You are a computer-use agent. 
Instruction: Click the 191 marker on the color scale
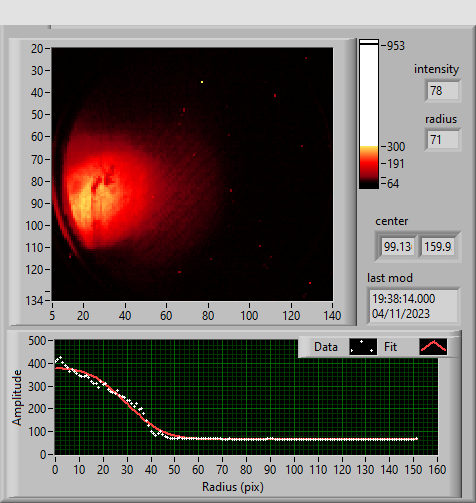click(x=393, y=164)
